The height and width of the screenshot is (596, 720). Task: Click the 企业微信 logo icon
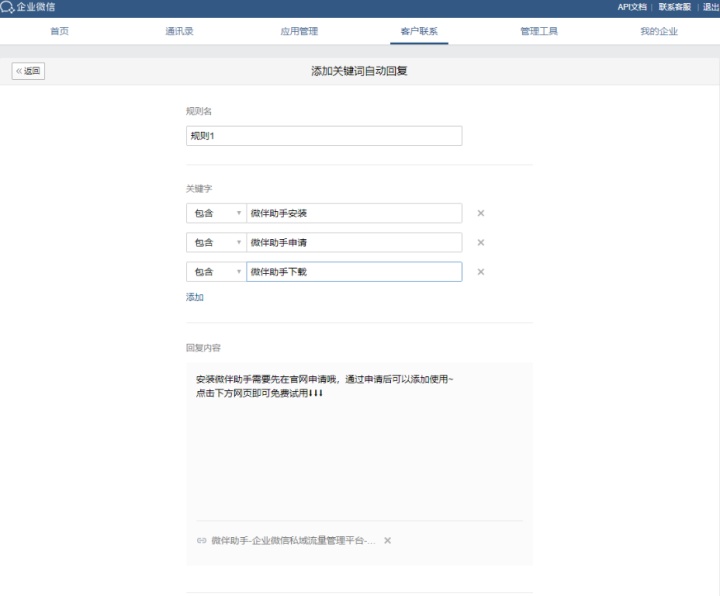pyautogui.click(x=7, y=7)
